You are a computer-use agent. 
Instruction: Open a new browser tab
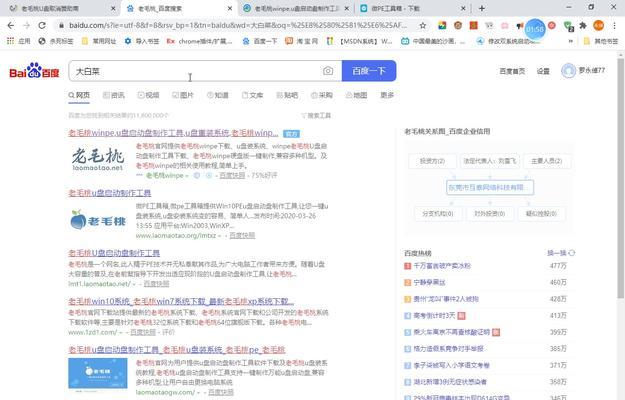tap(482, 8)
